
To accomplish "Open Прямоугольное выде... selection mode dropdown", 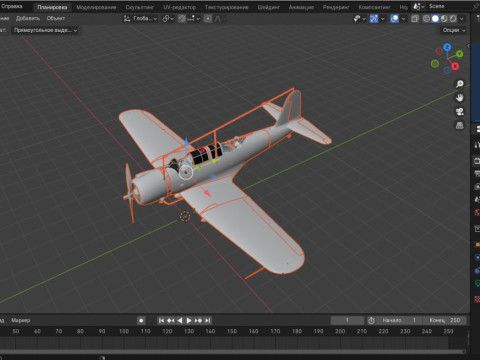I will (45, 30).
